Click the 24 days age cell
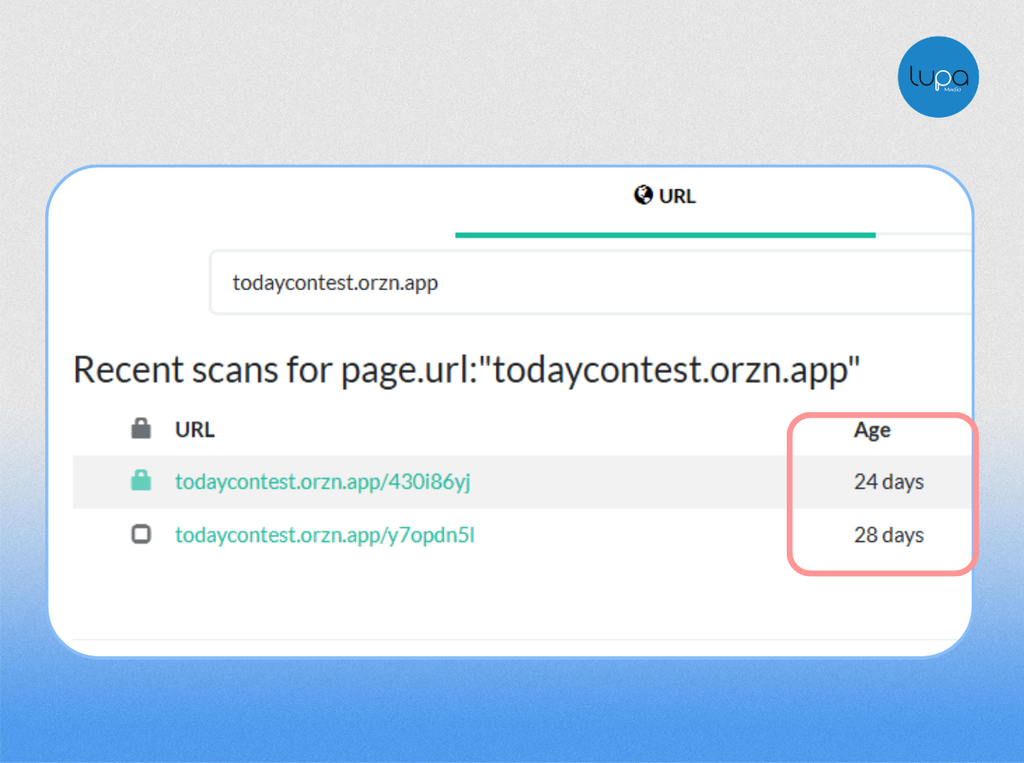The height and width of the screenshot is (763, 1024). (x=889, y=482)
